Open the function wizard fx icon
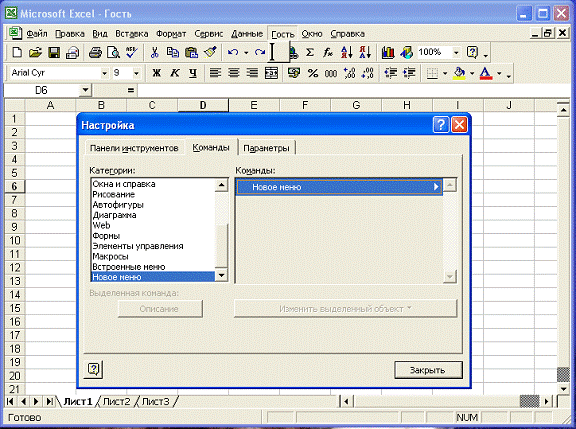 (x=328, y=53)
